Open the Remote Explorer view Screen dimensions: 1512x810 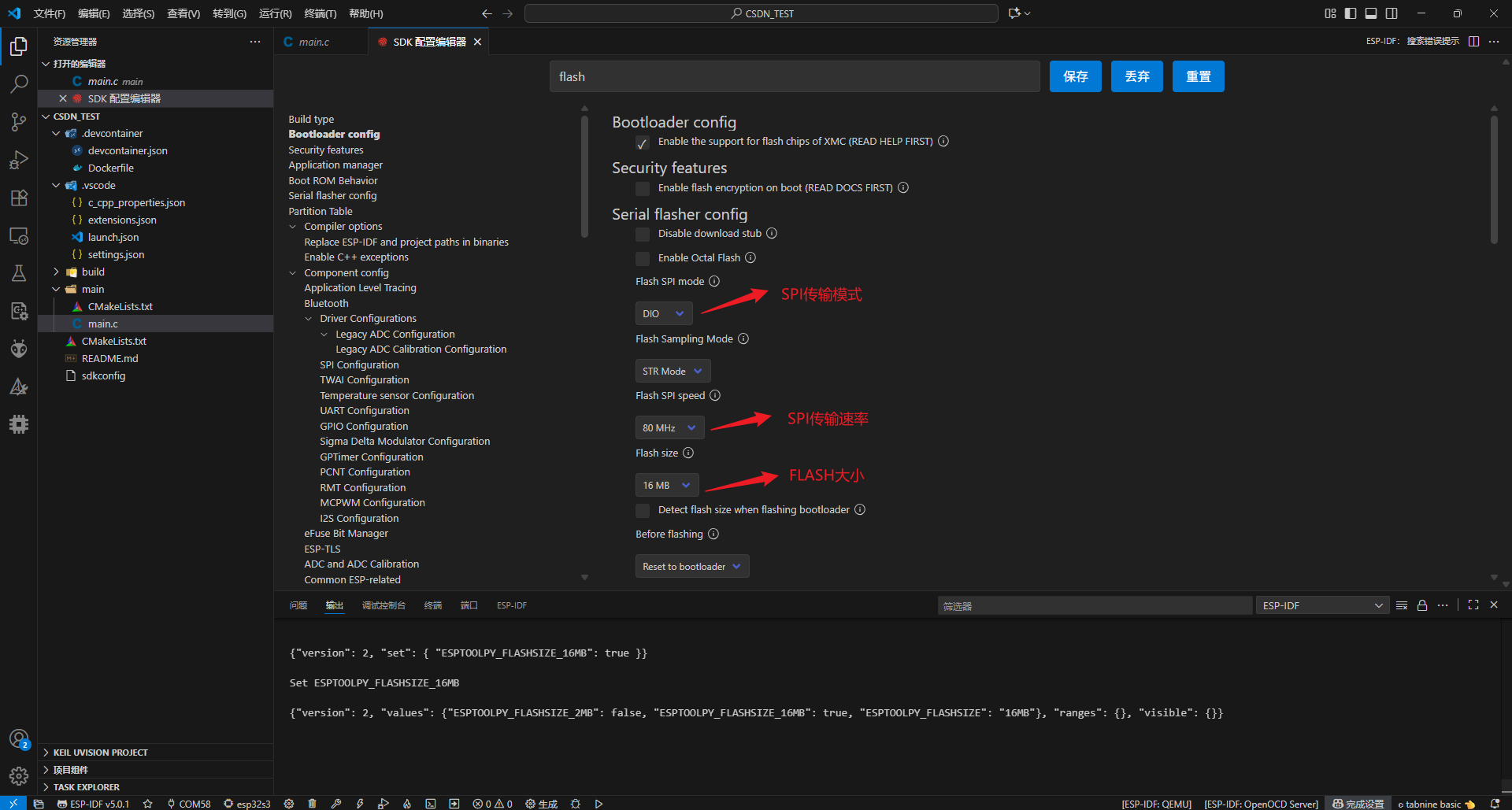(19, 235)
